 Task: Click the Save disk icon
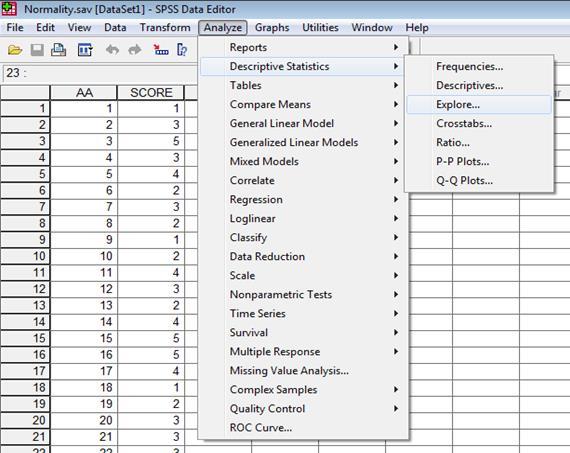pyautogui.click(x=37, y=49)
